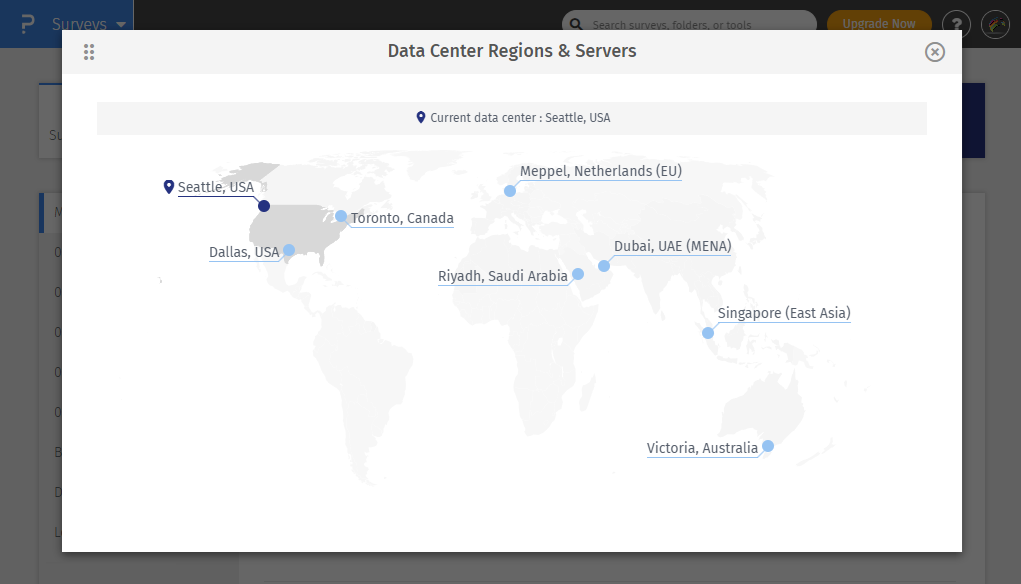The image size is (1021, 584).
Task: Click the map pin beside Seattle label
Action: [x=169, y=187]
